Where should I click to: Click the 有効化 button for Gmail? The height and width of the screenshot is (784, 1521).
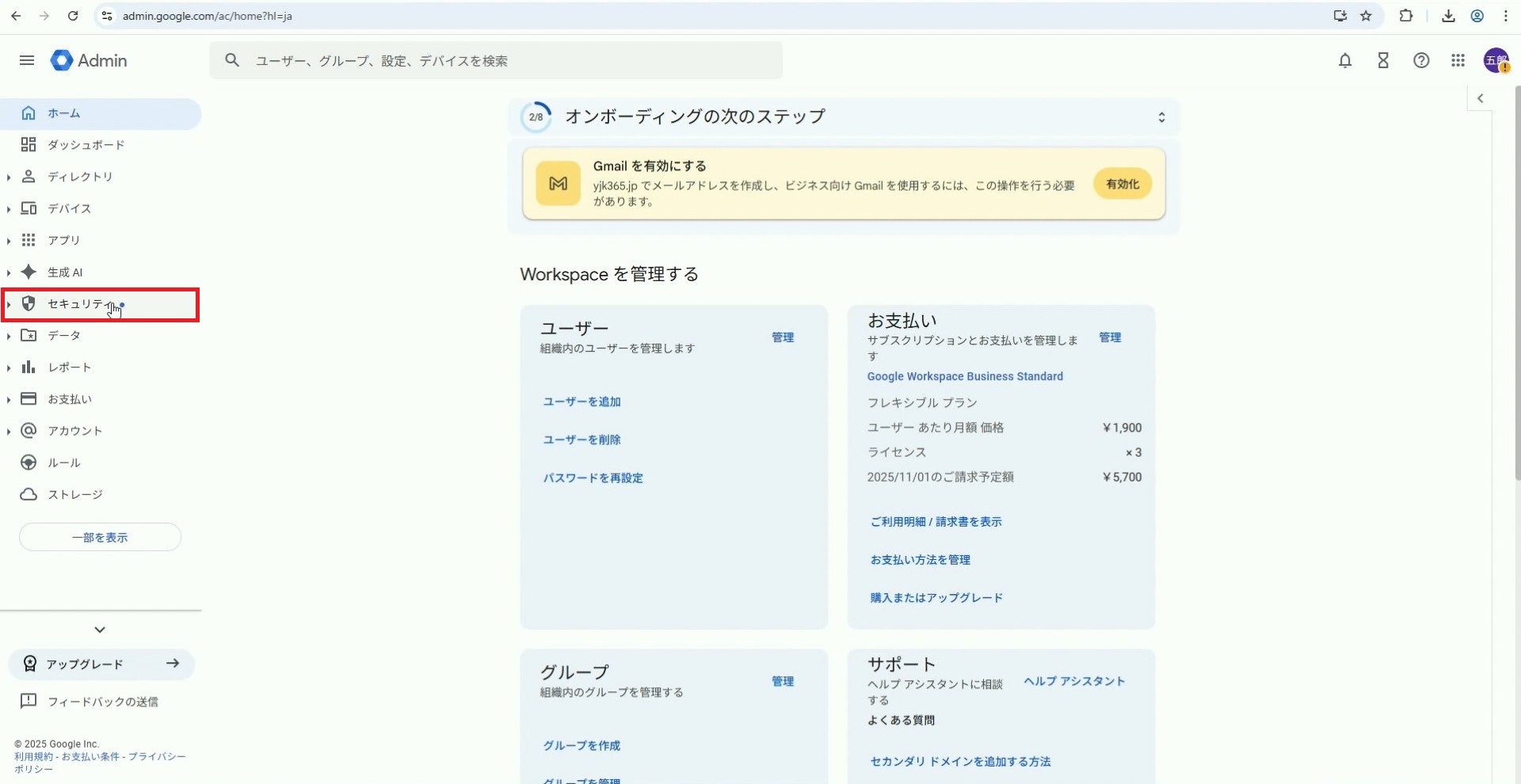tap(1122, 184)
